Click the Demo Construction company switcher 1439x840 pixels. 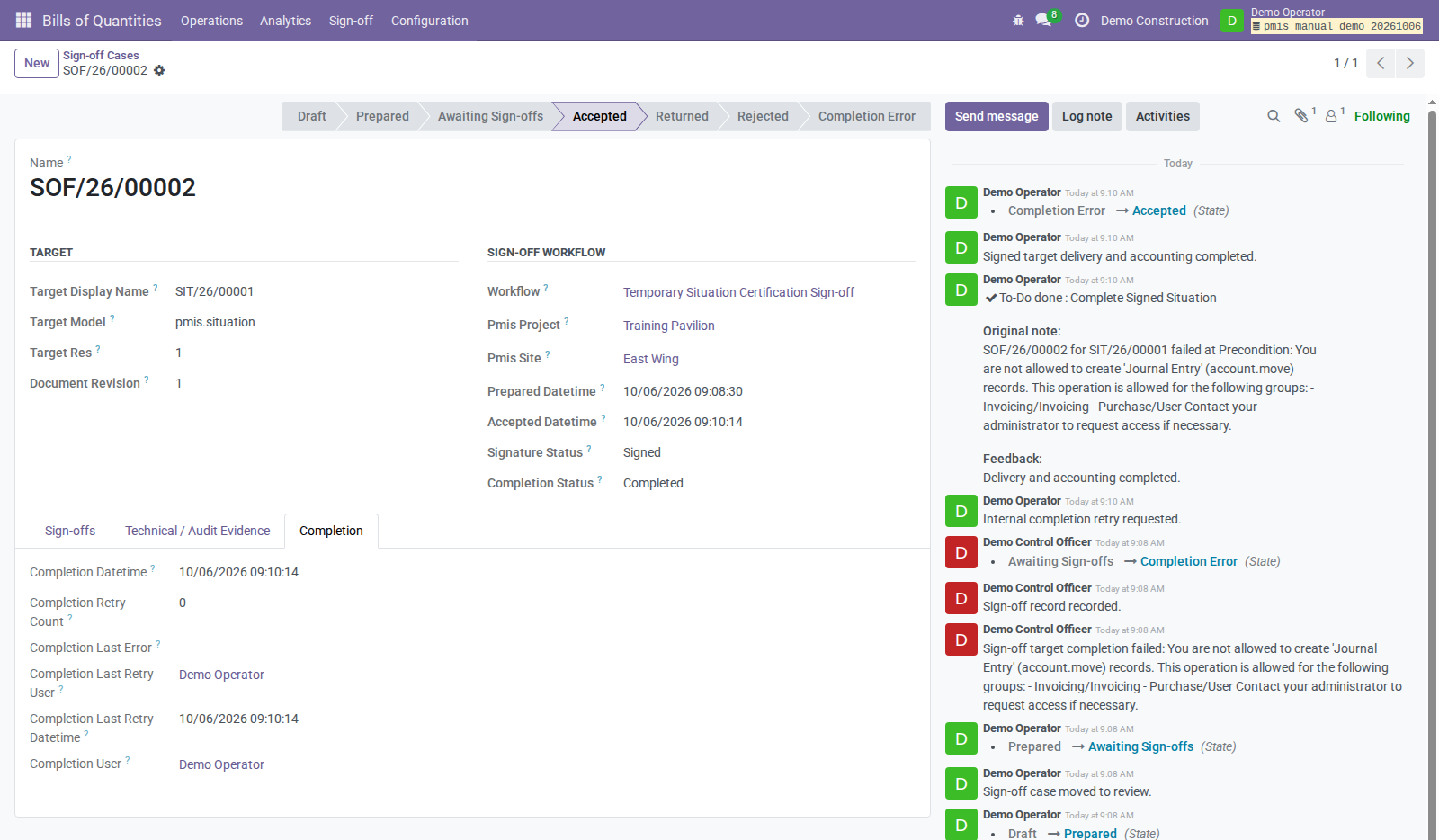pos(1154,21)
